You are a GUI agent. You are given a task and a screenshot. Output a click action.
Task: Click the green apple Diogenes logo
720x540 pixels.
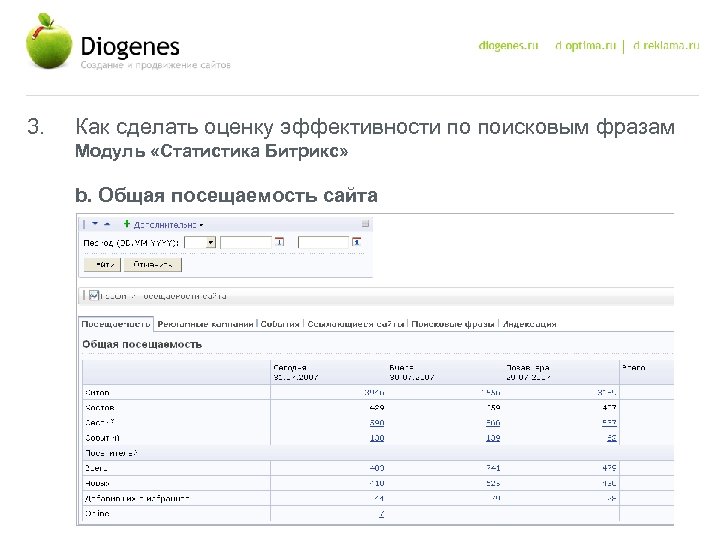pos(50,42)
